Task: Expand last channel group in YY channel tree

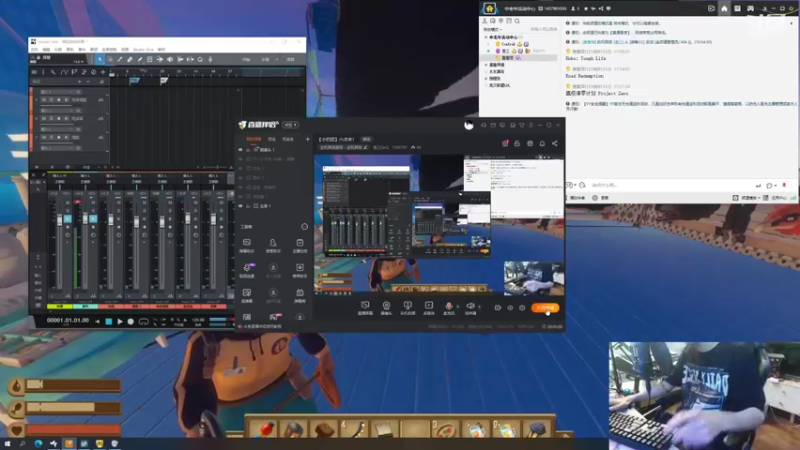Action: tap(486, 85)
